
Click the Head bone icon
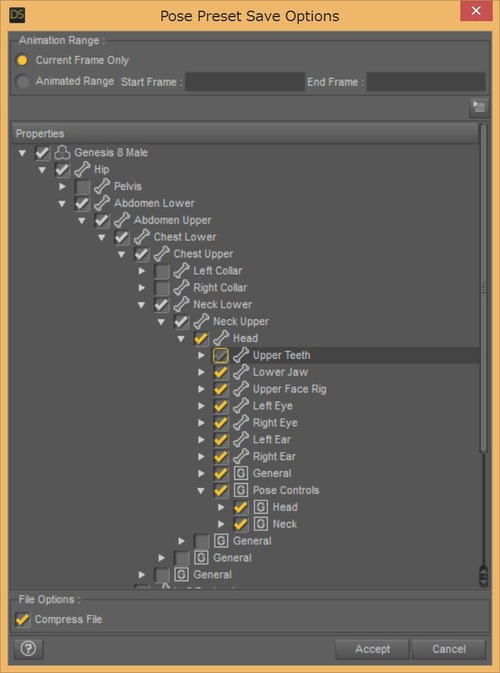coord(221,338)
